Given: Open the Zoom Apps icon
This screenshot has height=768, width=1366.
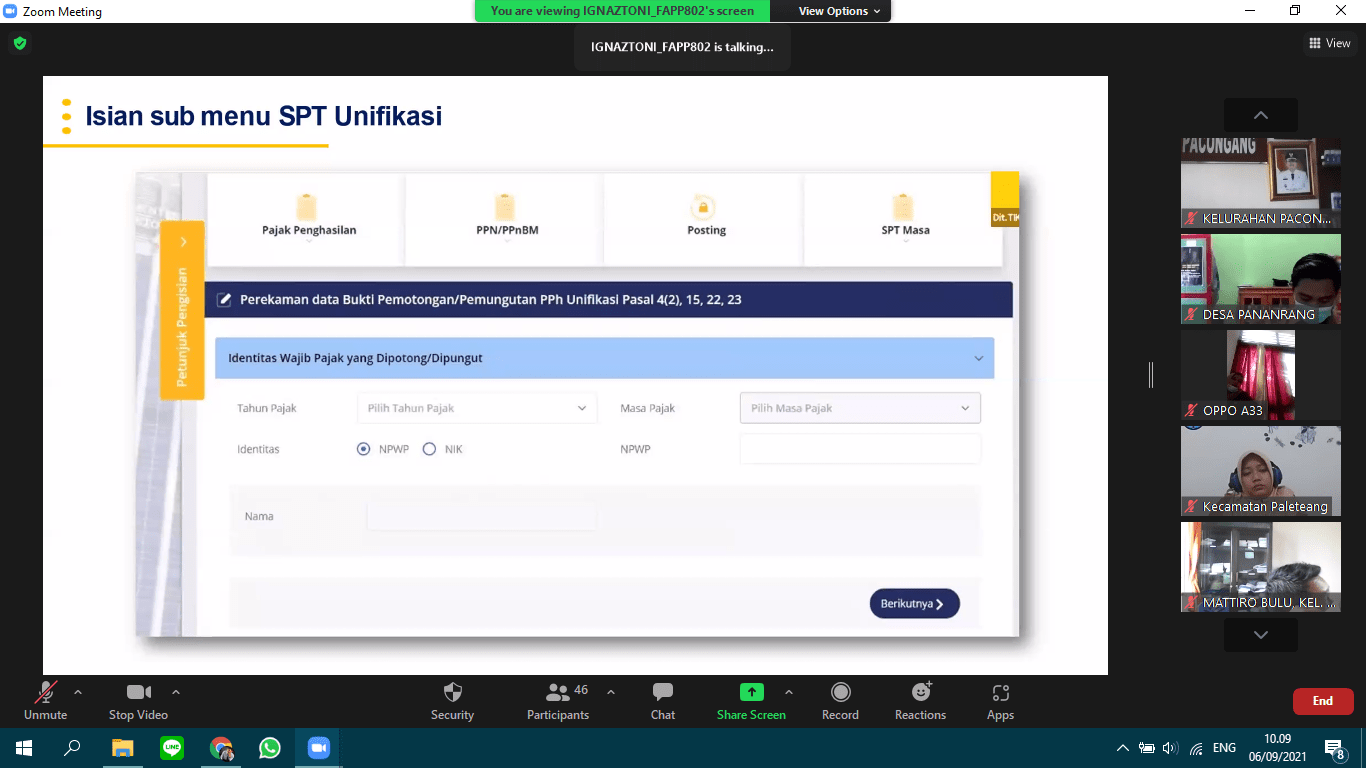Looking at the screenshot, I should [1000, 692].
